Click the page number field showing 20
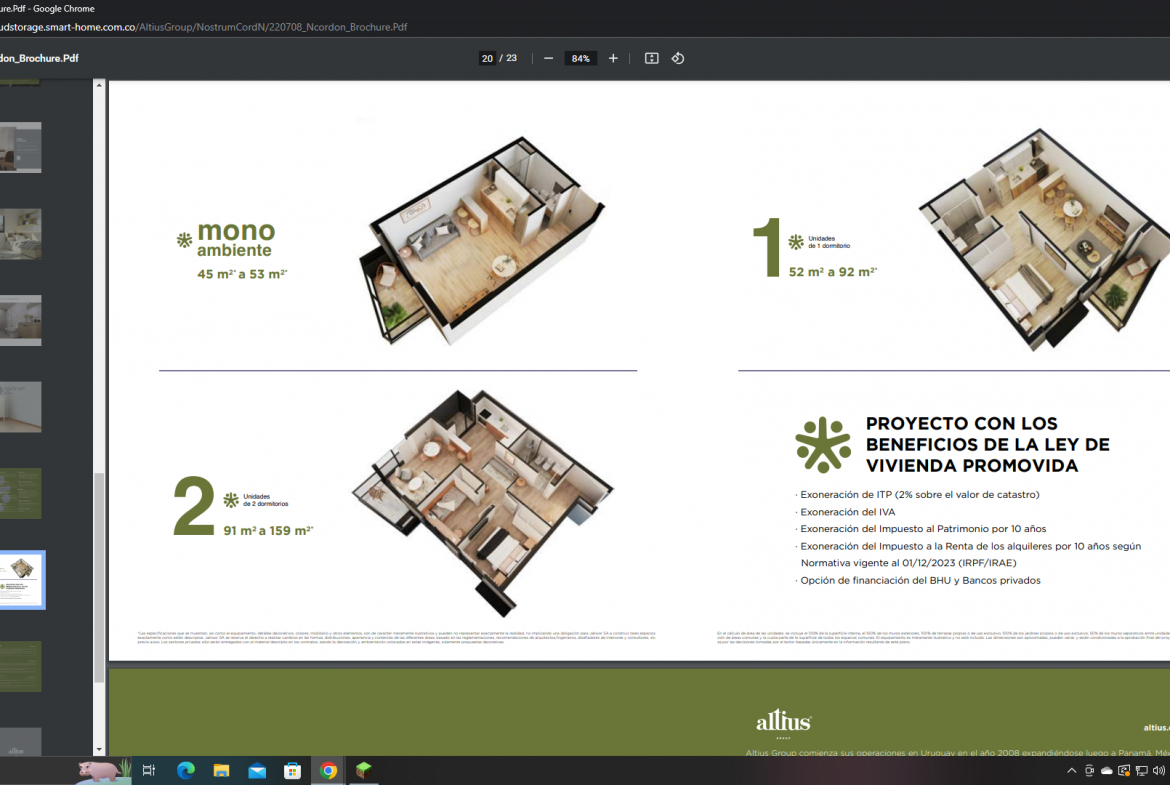 487,58
